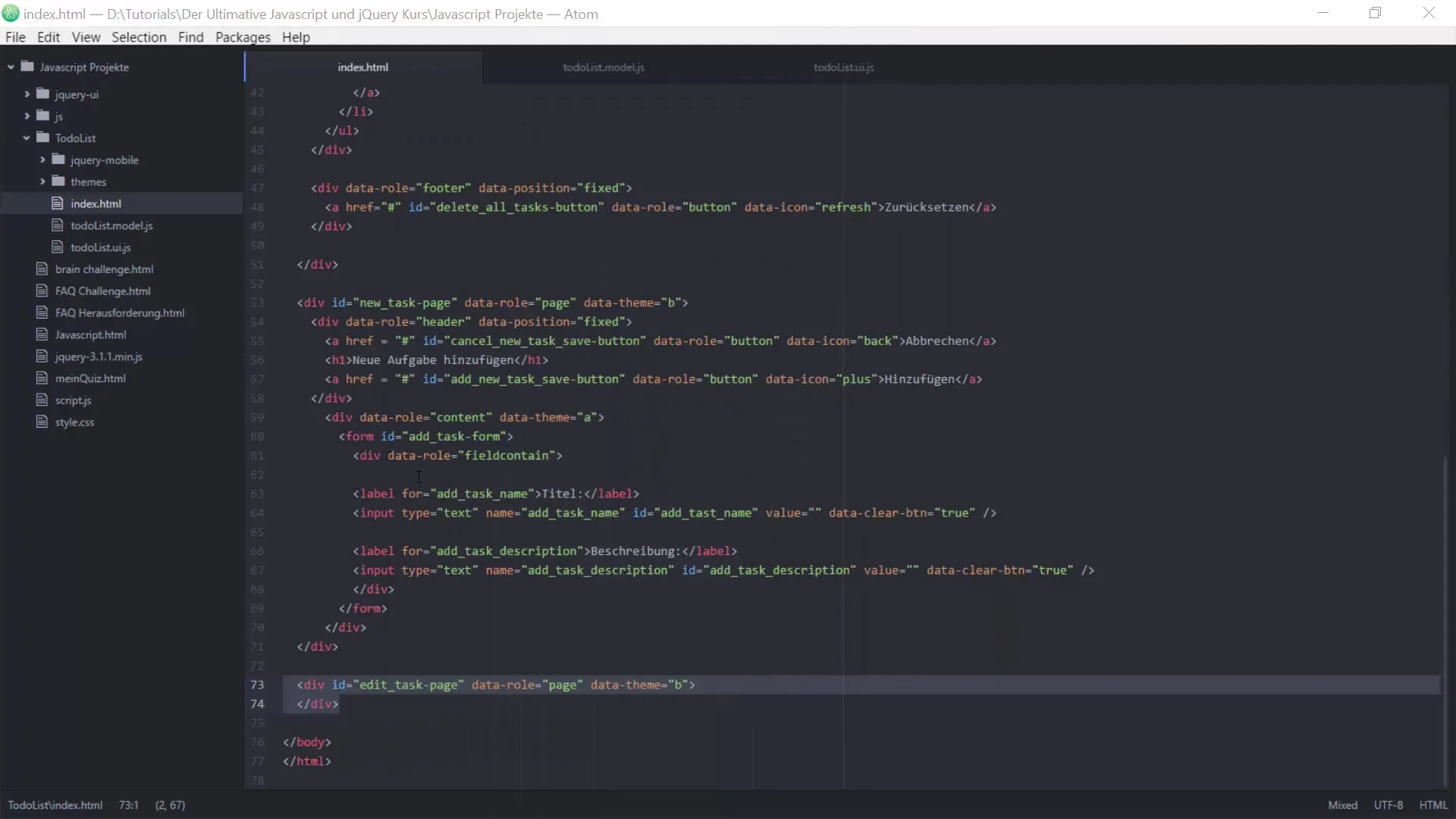
Task: Switch to the todoList.ui.js tab
Action: [843, 67]
